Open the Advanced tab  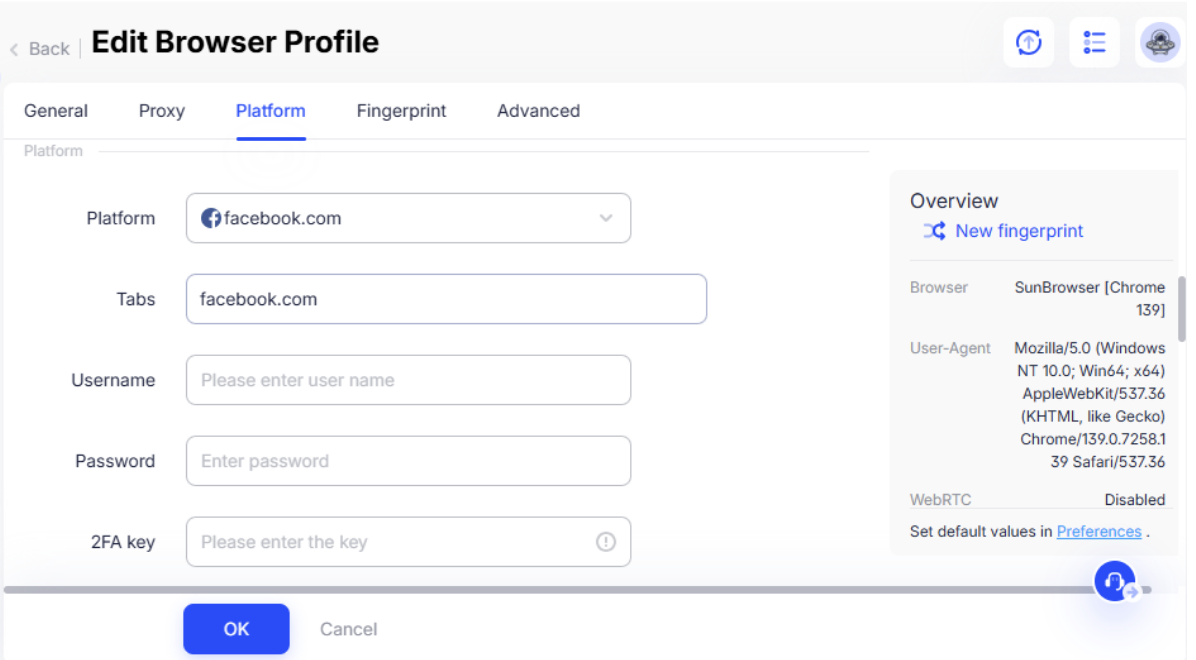pos(538,111)
